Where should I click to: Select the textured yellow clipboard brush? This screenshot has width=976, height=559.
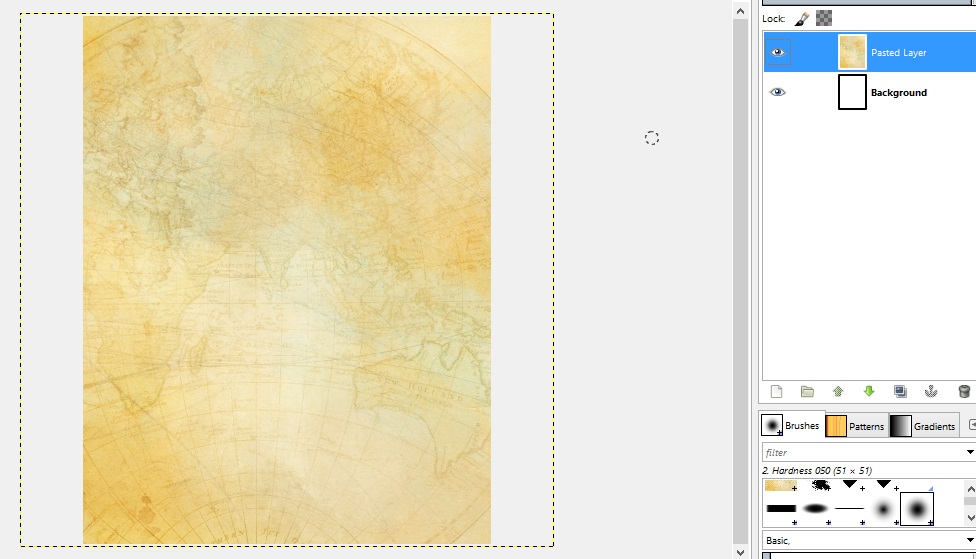pyautogui.click(x=781, y=486)
